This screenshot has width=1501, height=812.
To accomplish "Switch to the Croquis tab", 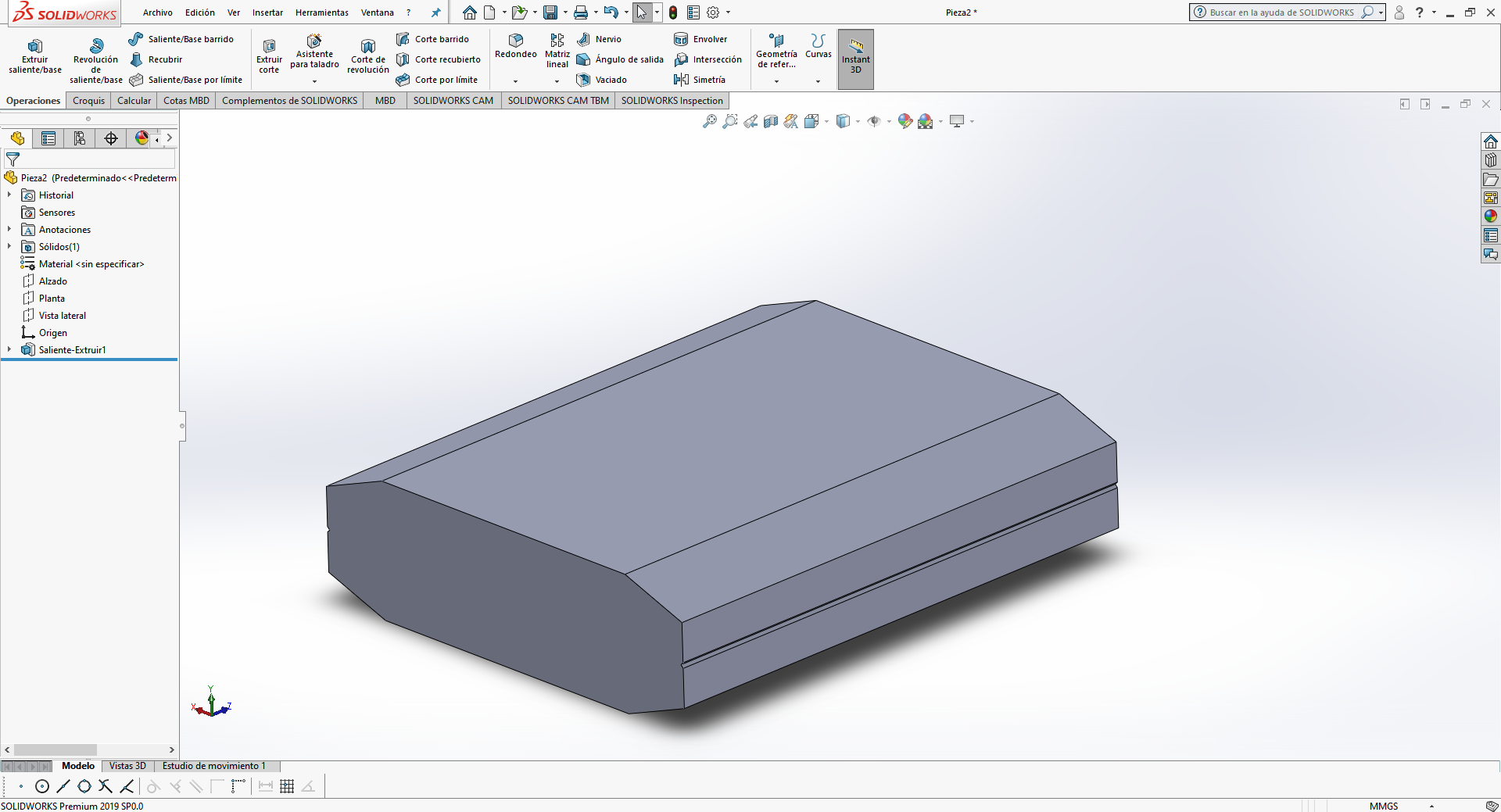I will [x=88, y=101].
